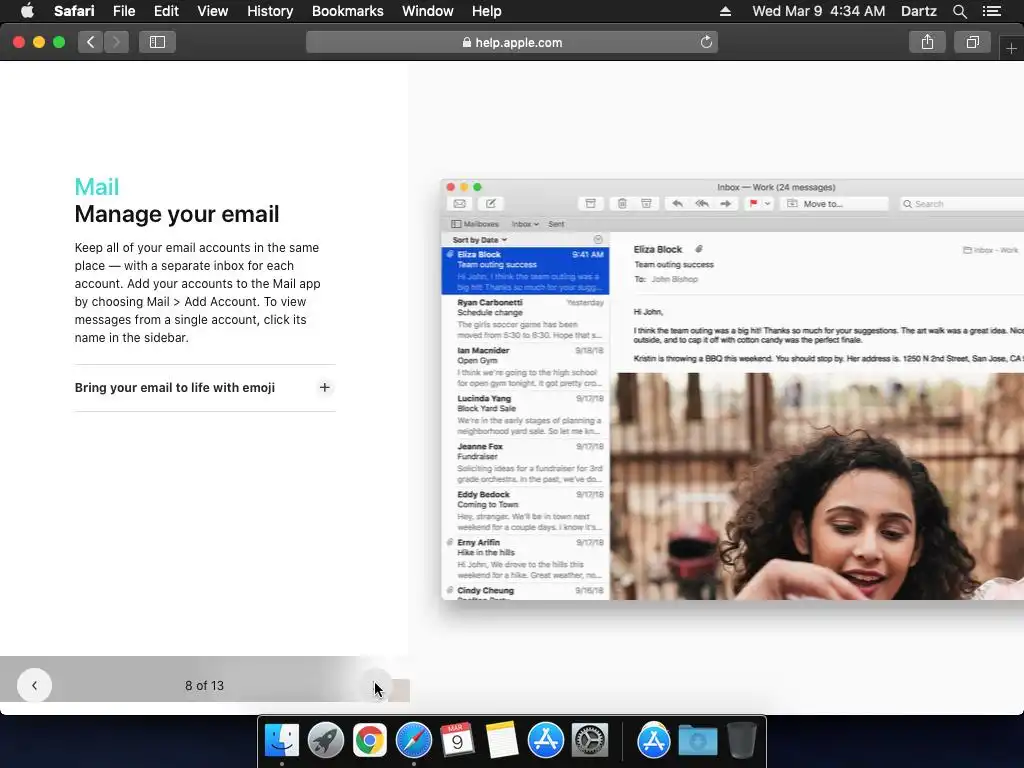The height and width of the screenshot is (768, 1024).
Task: Open Finder from the Dock
Action: click(x=281, y=741)
